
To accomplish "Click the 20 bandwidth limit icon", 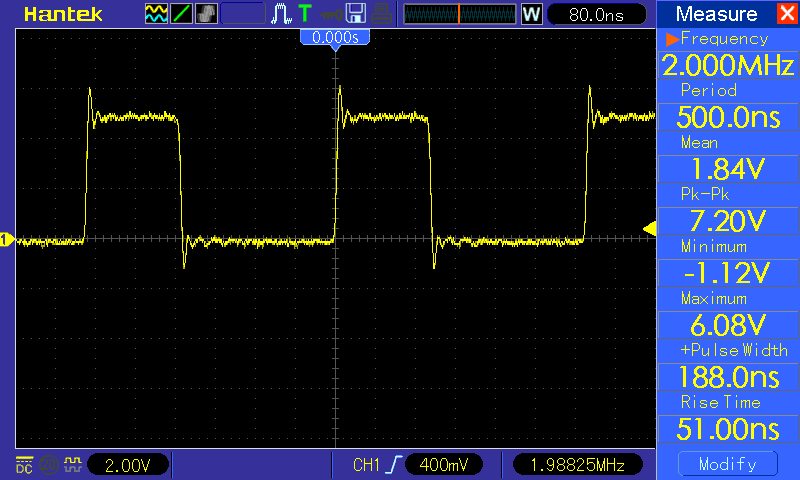I will 48,465.
